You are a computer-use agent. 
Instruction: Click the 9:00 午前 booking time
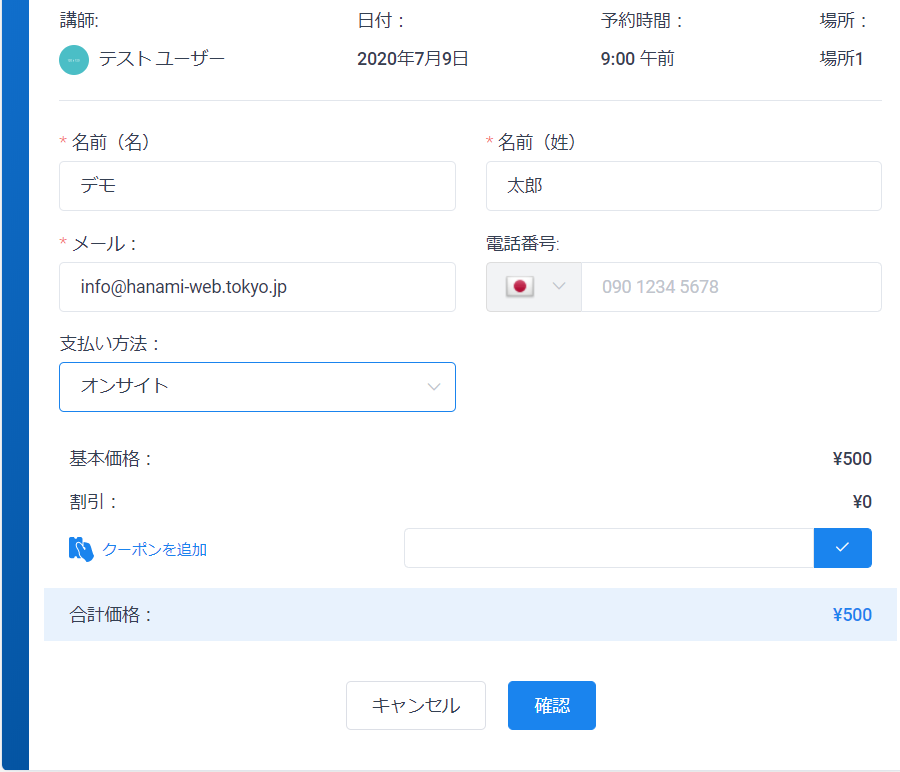[x=637, y=59]
